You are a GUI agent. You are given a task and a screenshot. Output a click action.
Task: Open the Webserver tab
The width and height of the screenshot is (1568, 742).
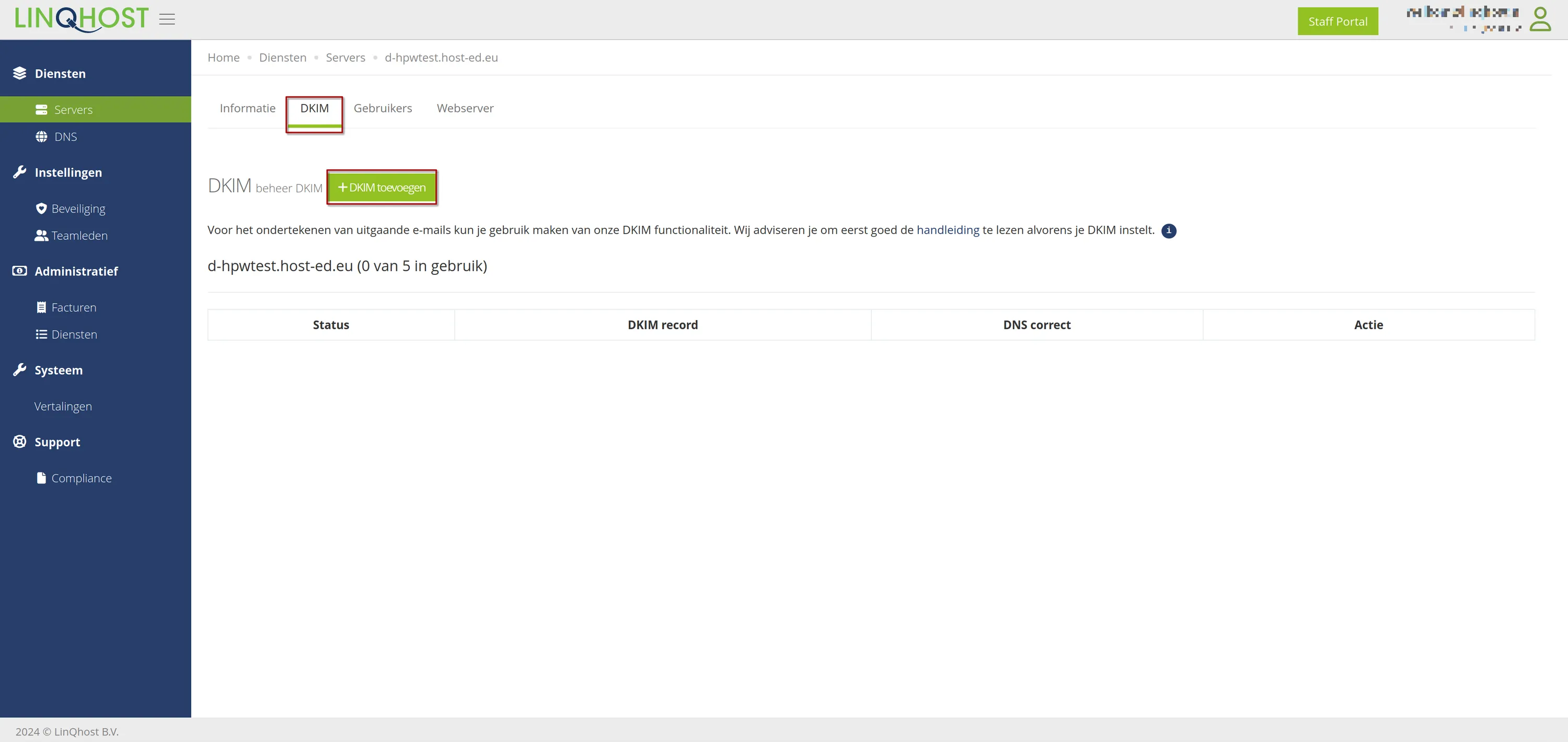[465, 108]
